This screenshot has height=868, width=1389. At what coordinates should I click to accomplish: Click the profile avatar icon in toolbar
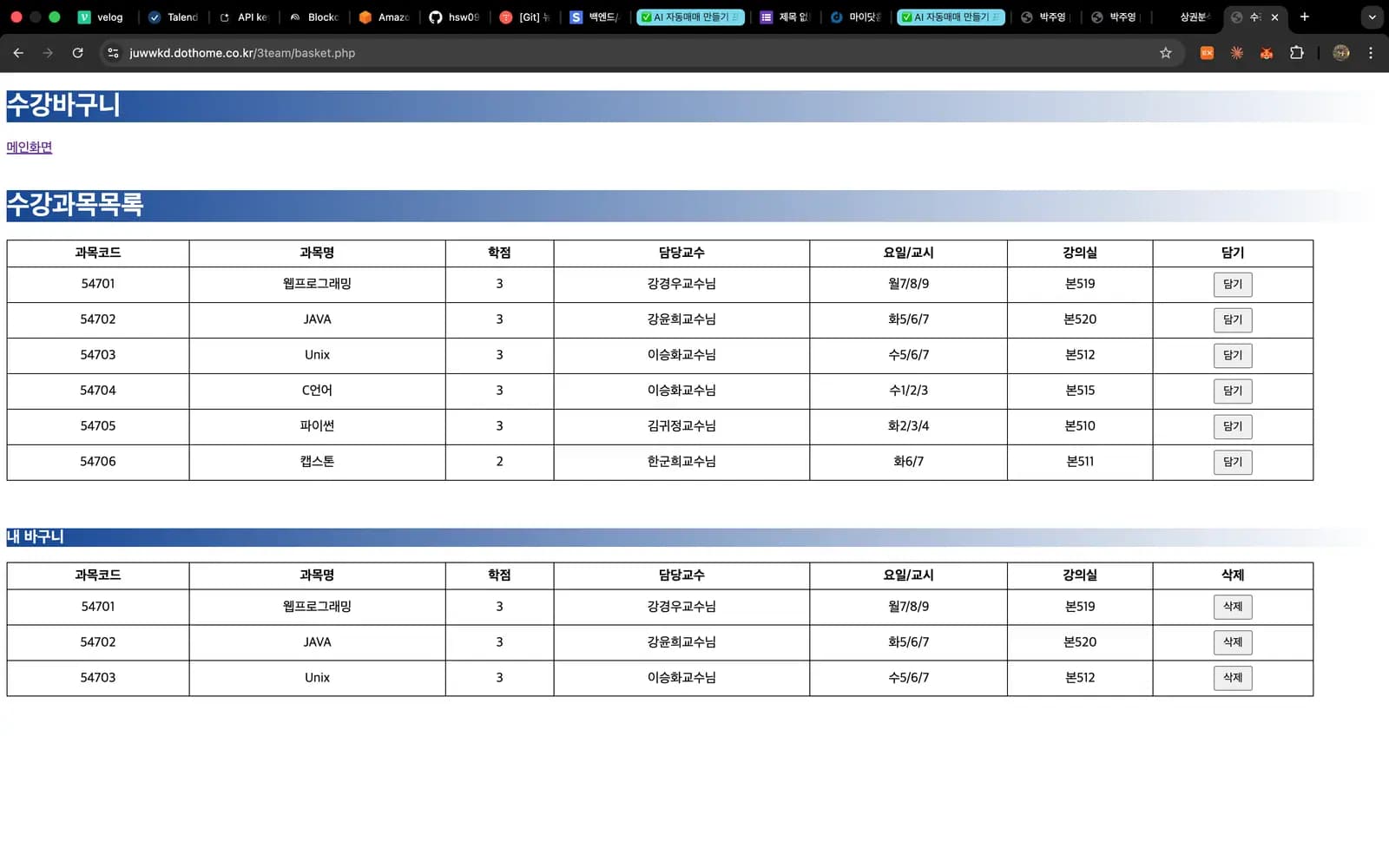coord(1341,53)
